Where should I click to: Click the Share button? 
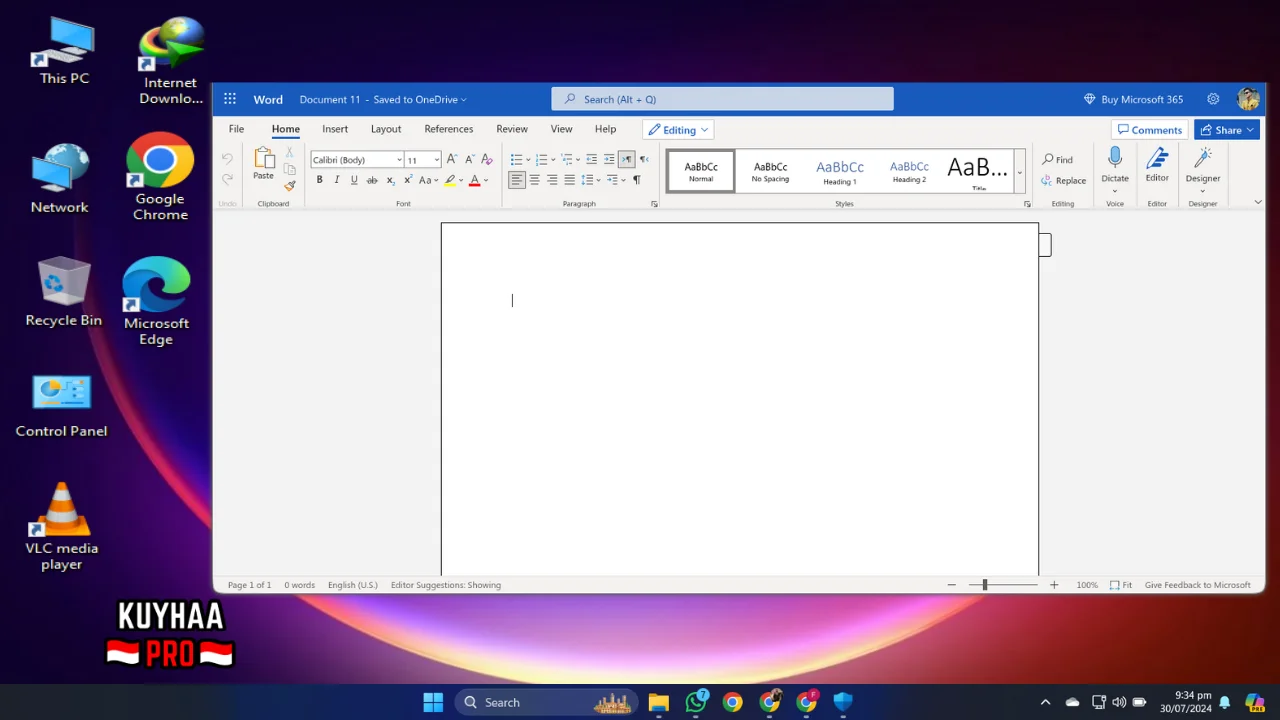click(1227, 130)
